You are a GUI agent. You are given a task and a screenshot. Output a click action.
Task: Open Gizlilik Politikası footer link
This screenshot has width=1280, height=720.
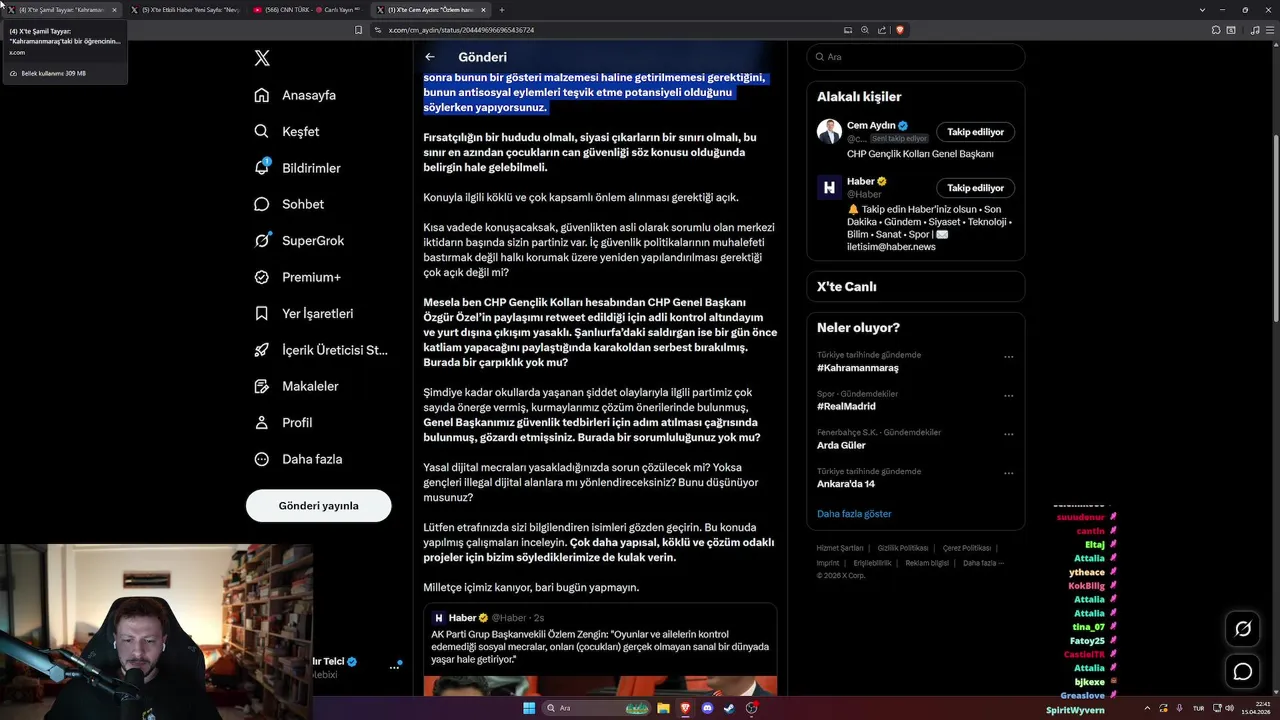pyautogui.click(x=903, y=548)
